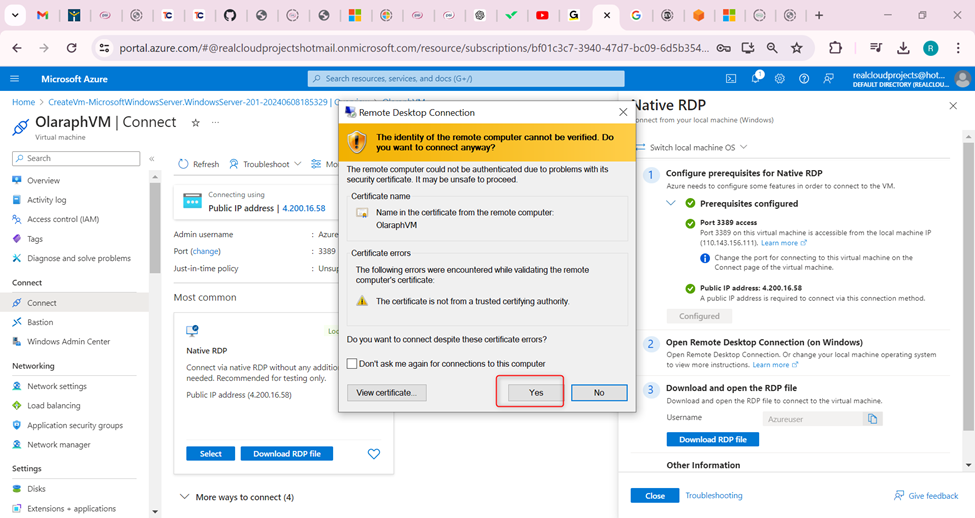Click the browser back arrow
975x518 pixels.
(17, 48)
